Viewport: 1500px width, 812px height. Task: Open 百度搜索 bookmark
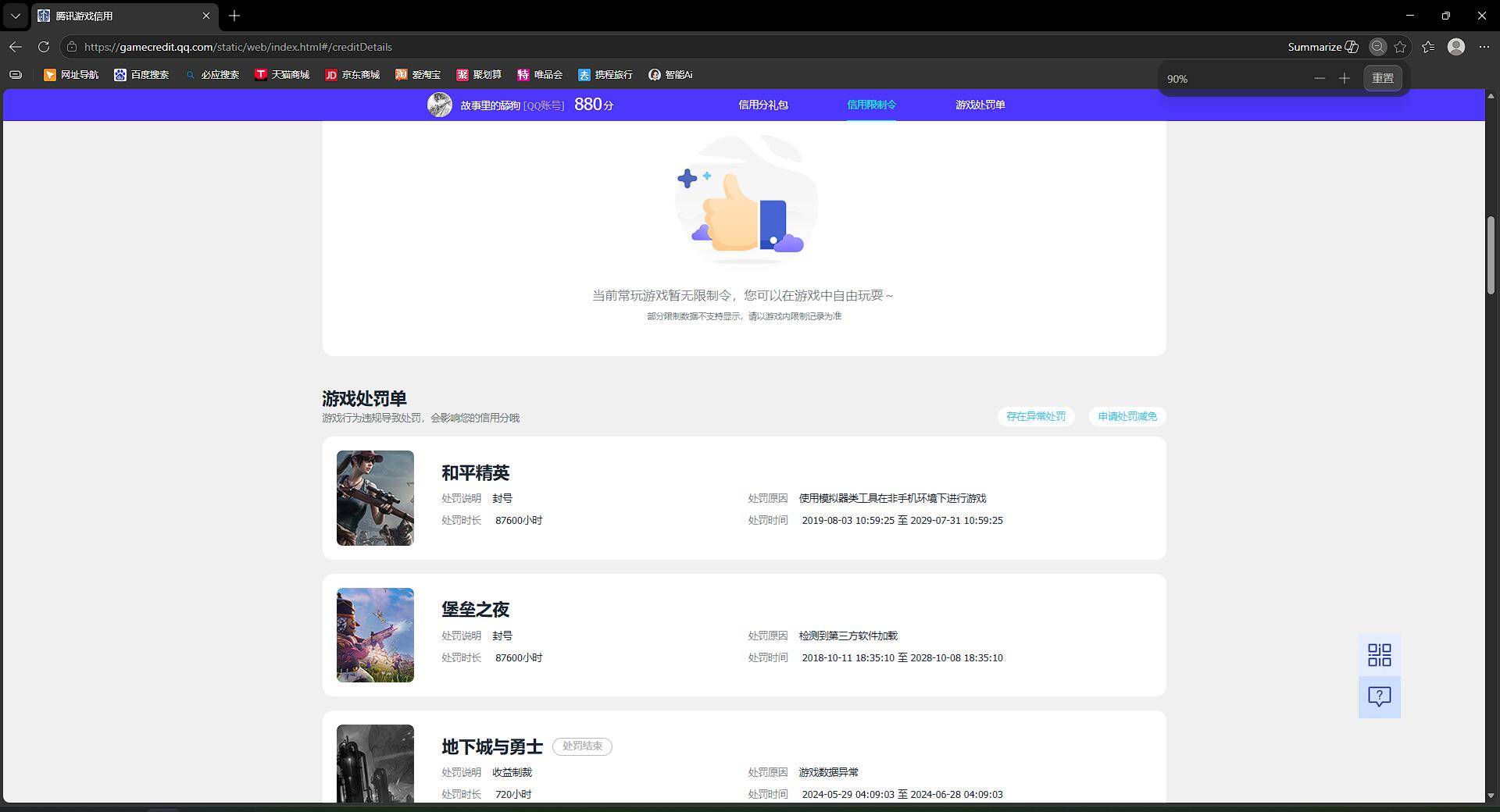(141, 75)
